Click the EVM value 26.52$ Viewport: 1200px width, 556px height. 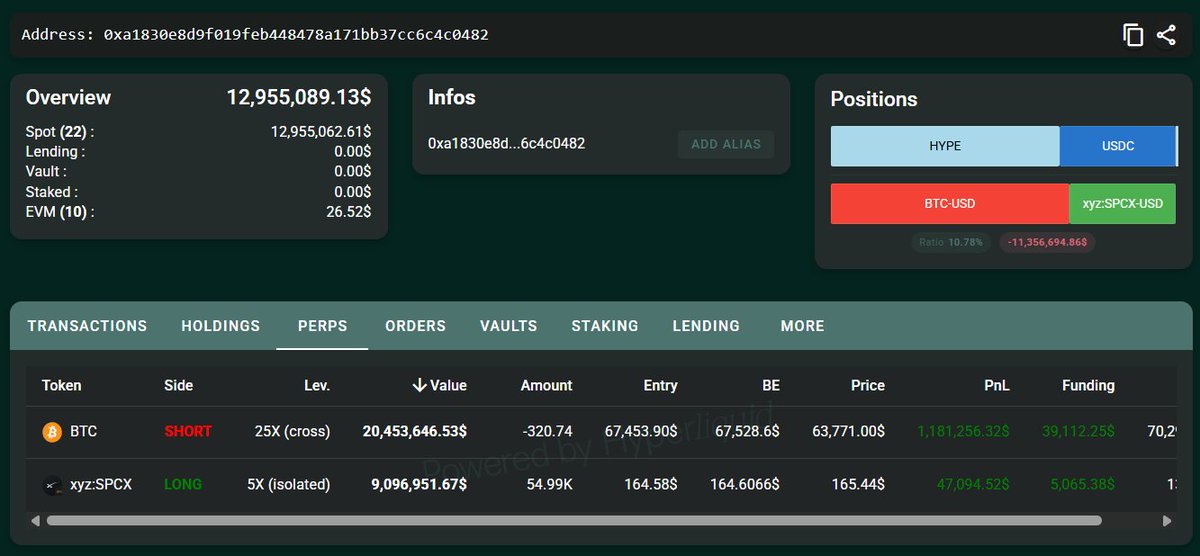[349, 212]
